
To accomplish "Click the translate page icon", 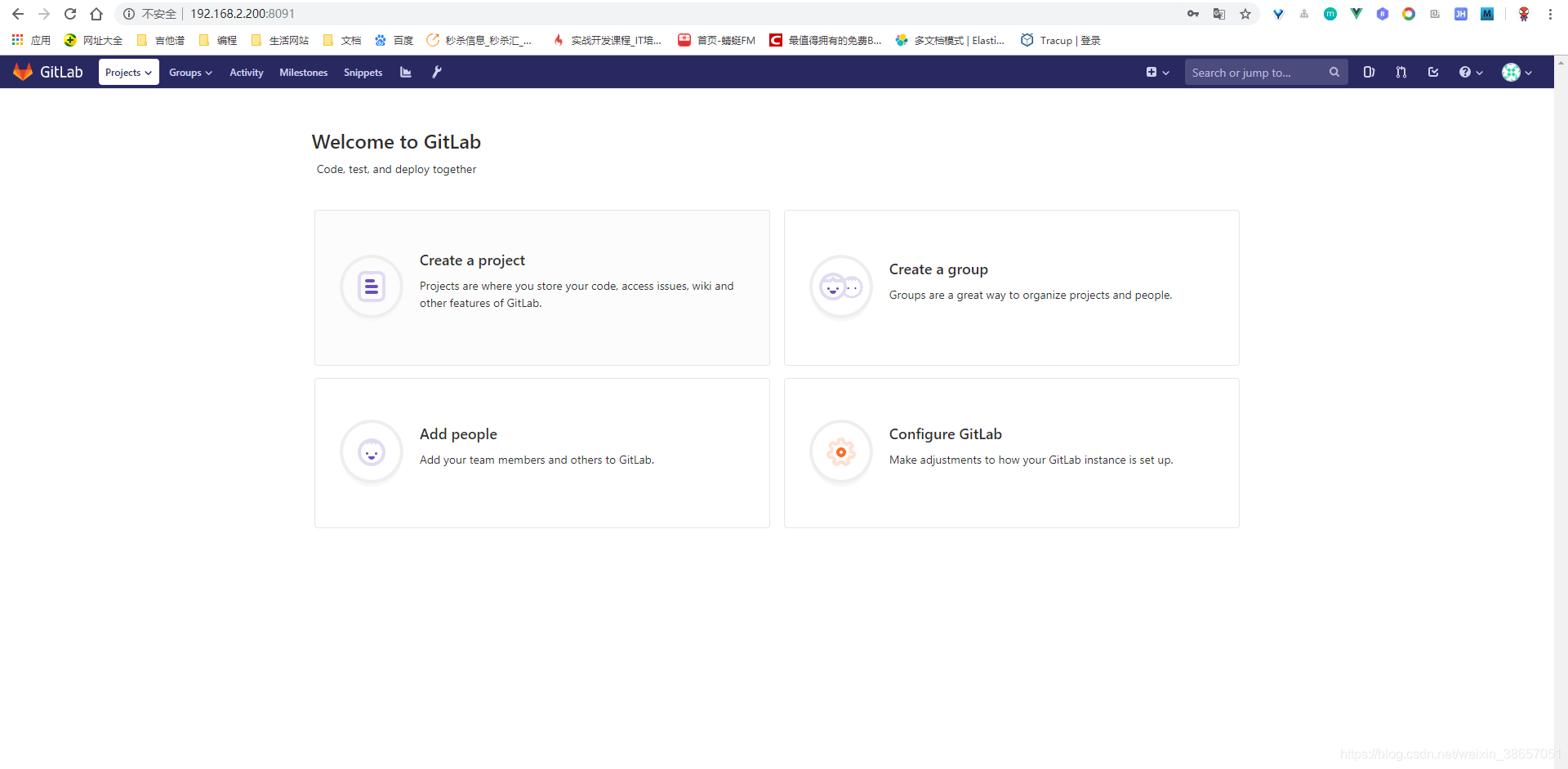I will [x=1219, y=14].
